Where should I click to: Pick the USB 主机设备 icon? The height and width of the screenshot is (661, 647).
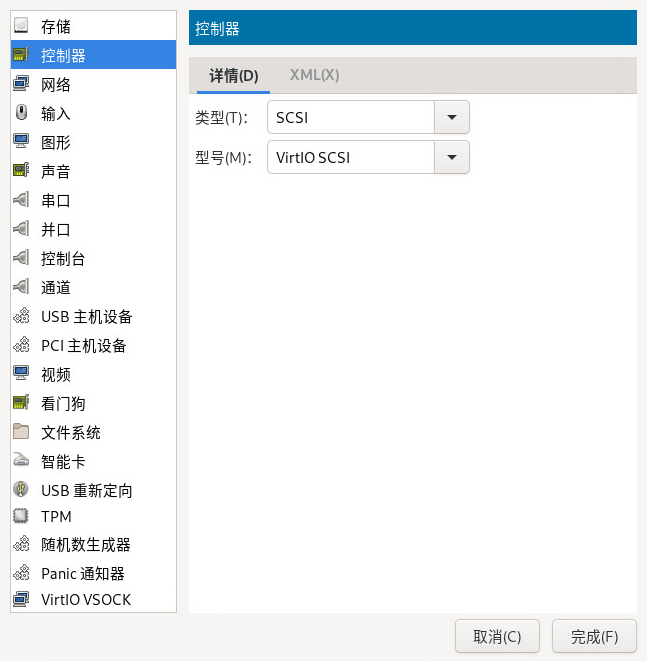click(x=21, y=316)
